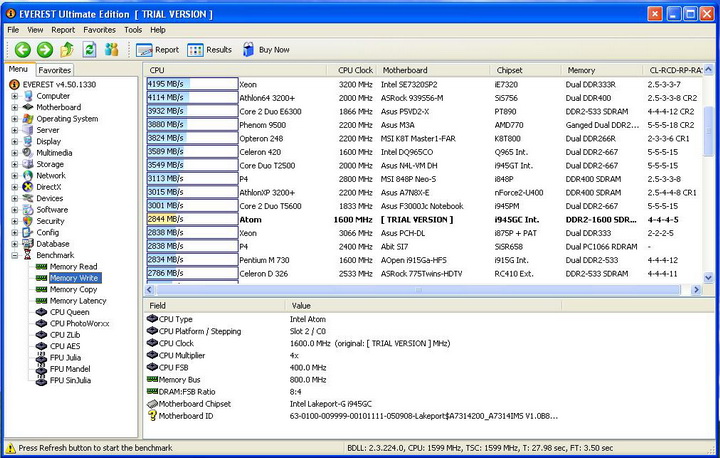Sort by the Motherboard column header

(x=433, y=70)
